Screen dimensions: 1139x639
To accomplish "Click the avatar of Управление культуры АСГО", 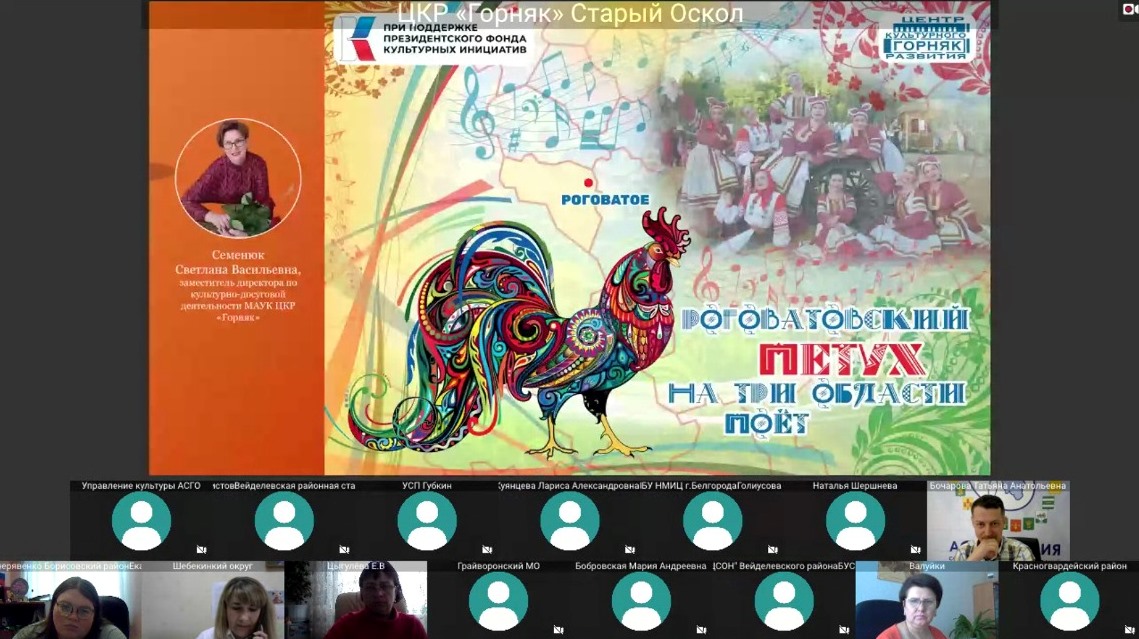I will (x=142, y=521).
